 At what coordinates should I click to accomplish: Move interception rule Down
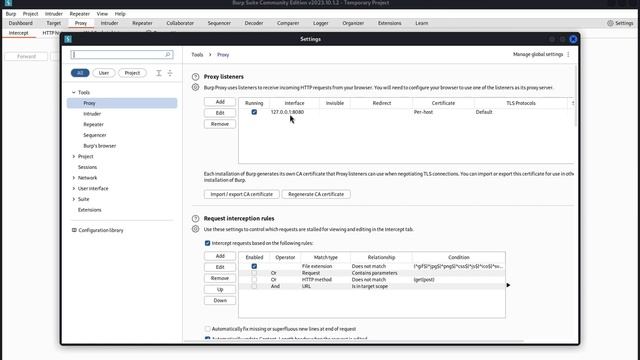tap(220, 300)
